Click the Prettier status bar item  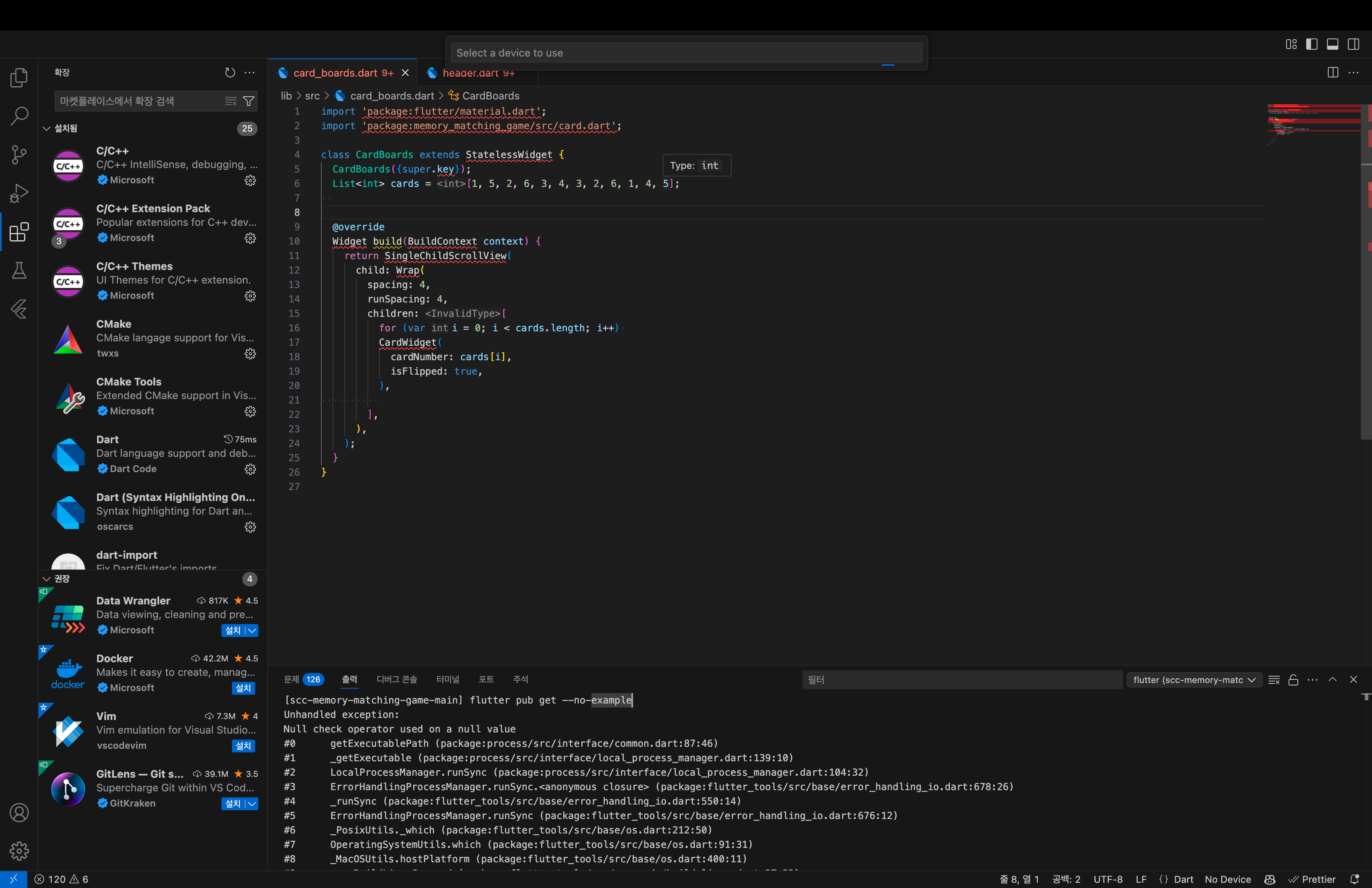[1313, 879]
